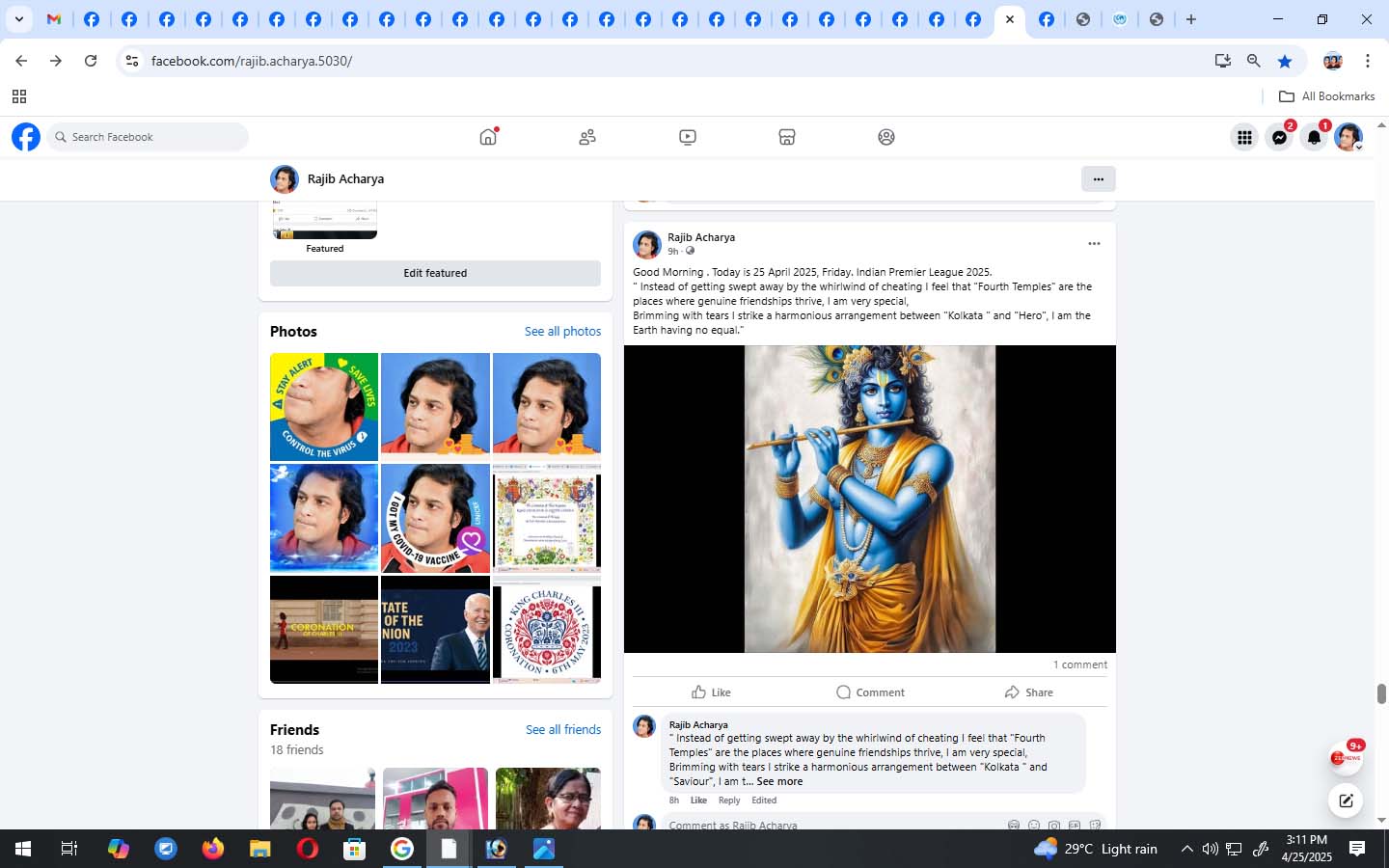Open File Explorer from taskbar
This screenshot has width=1389, height=868.
(260, 849)
